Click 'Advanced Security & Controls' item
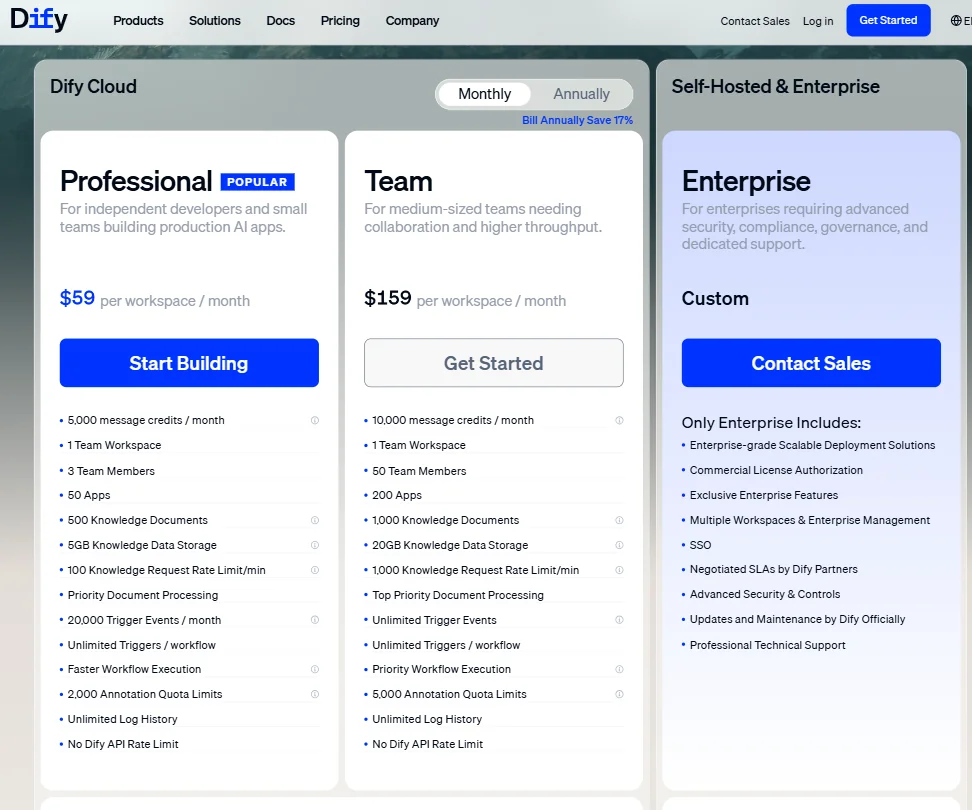This screenshot has height=810, width=972. pos(765,594)
